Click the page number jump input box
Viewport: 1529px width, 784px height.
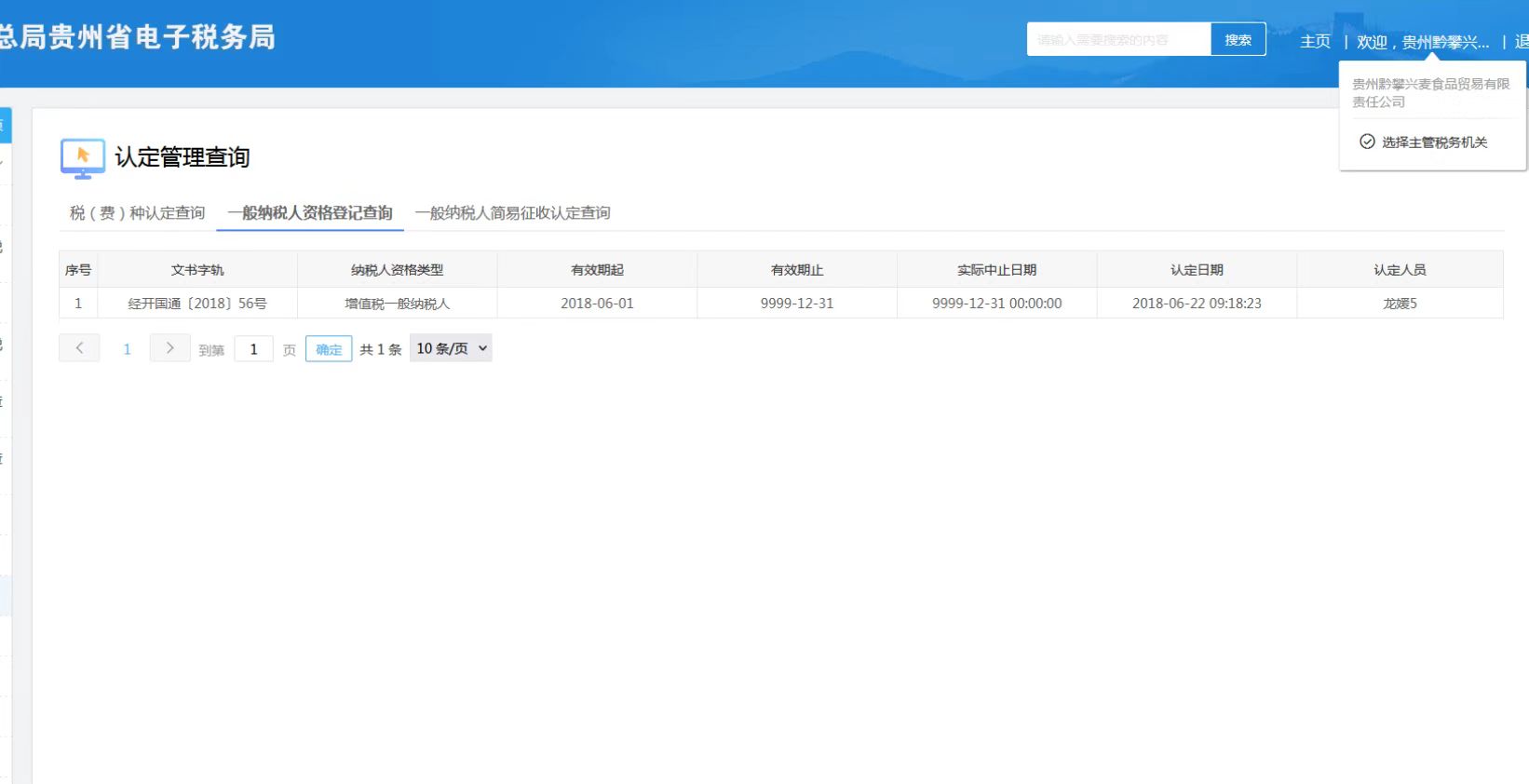pos(253,349)
